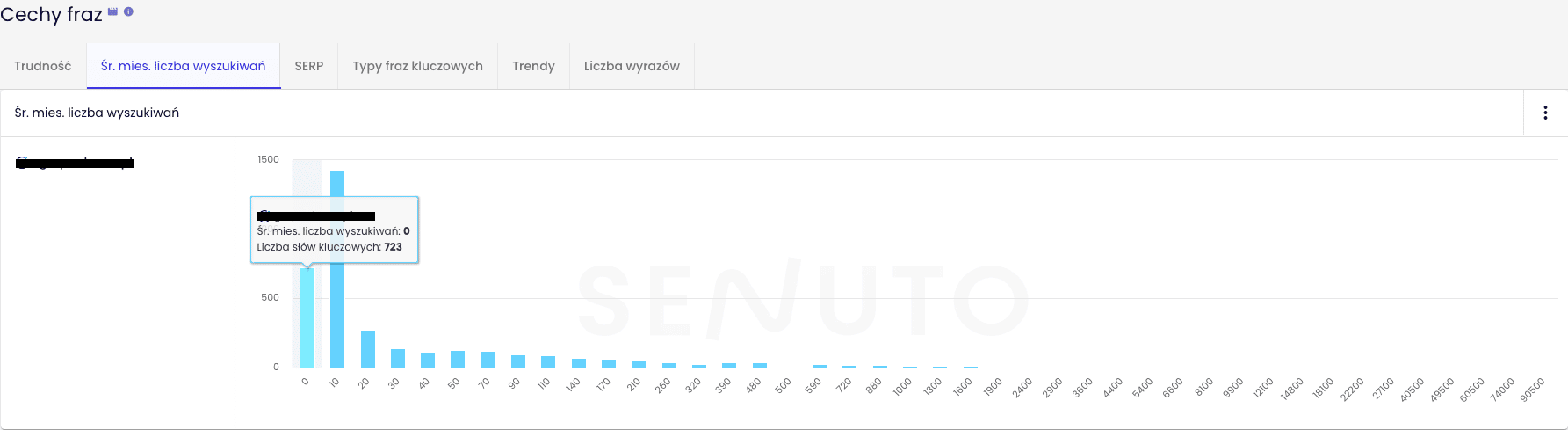The width and height of the screenshot is (1568, 430).
Task: Click the info icon next to Cechy fraz
Action: click(x=128, y=12)
